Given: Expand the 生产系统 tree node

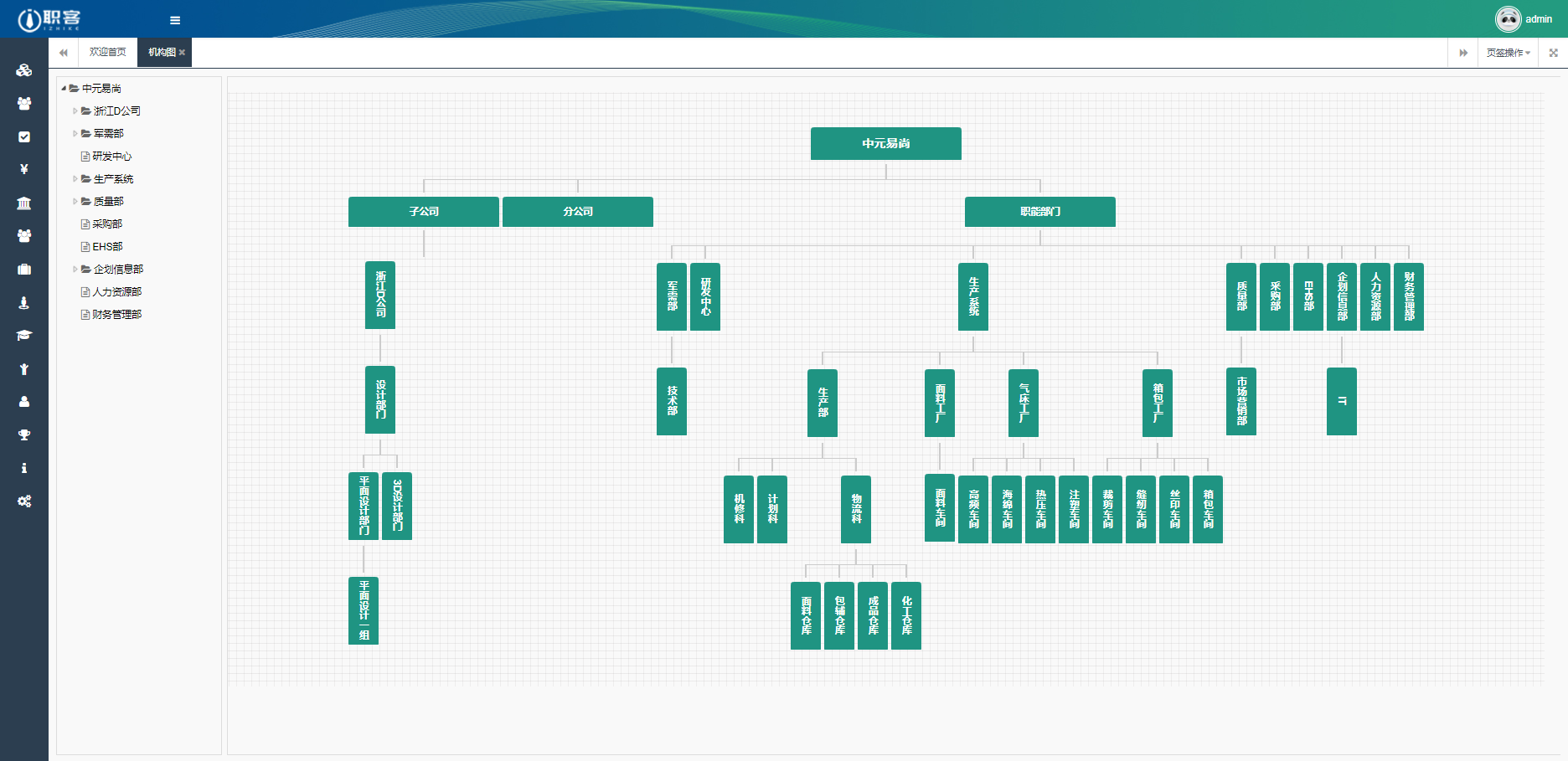Looking at the screenshot, I should pyautogui.click(x=75, y=178).
